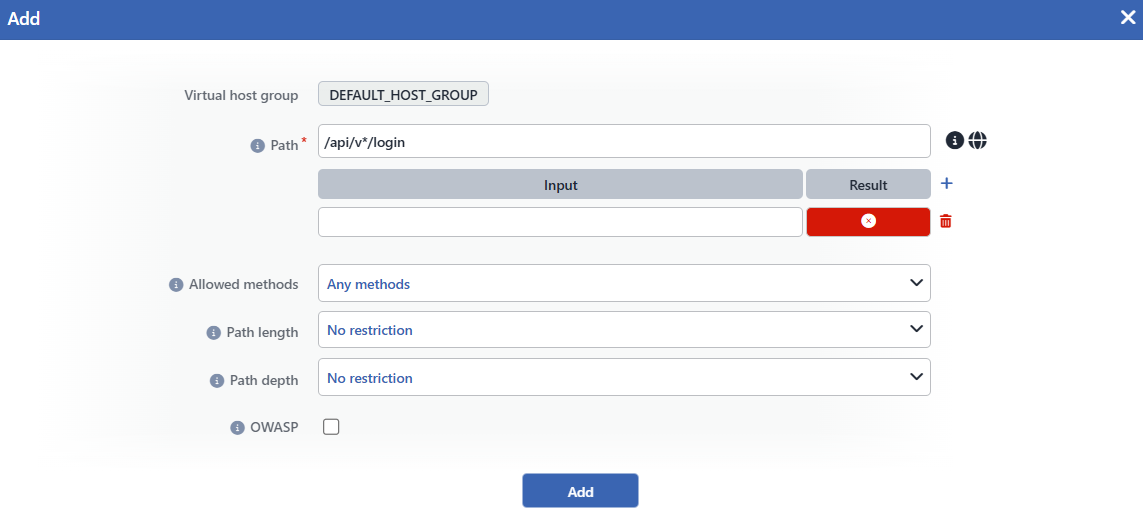Click the Add button at the bottom
This screenshot has width=1143, height=514.
[x=580, y=491]
